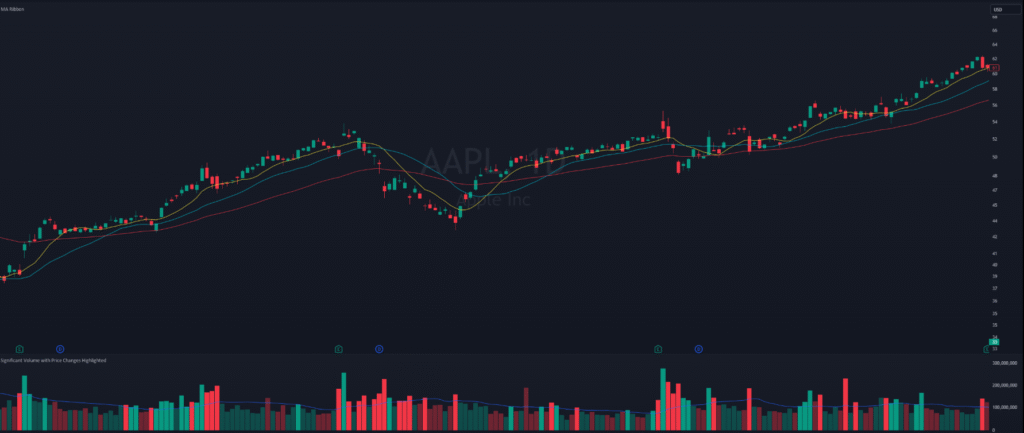
Task: Click the MA Ribbon indicator label
Action: [x=13, y=11]
